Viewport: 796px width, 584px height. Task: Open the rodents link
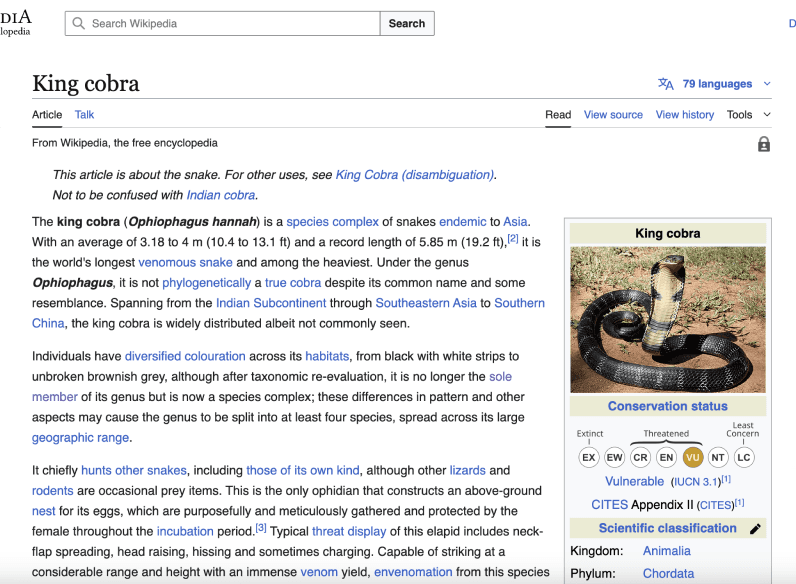(x=53, y=491)
